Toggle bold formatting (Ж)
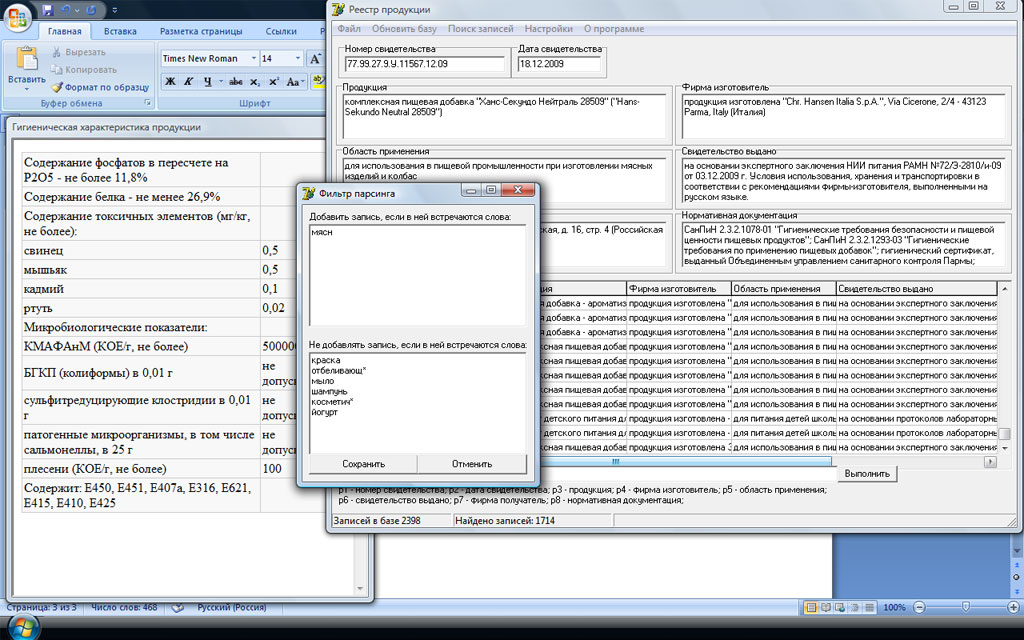 (171, 81)
